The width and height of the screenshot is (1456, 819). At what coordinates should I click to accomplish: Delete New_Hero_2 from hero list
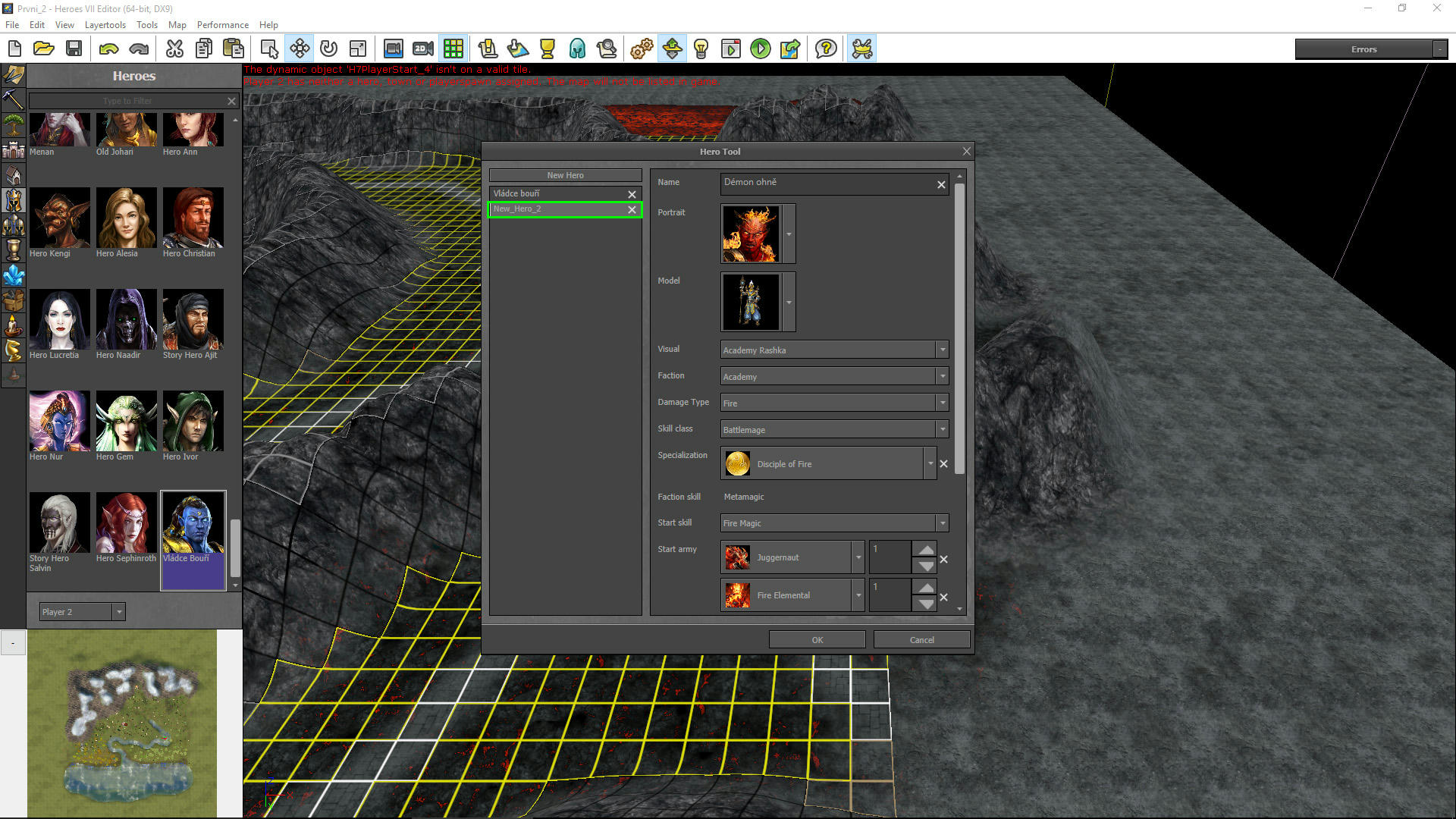pos(632,210)
